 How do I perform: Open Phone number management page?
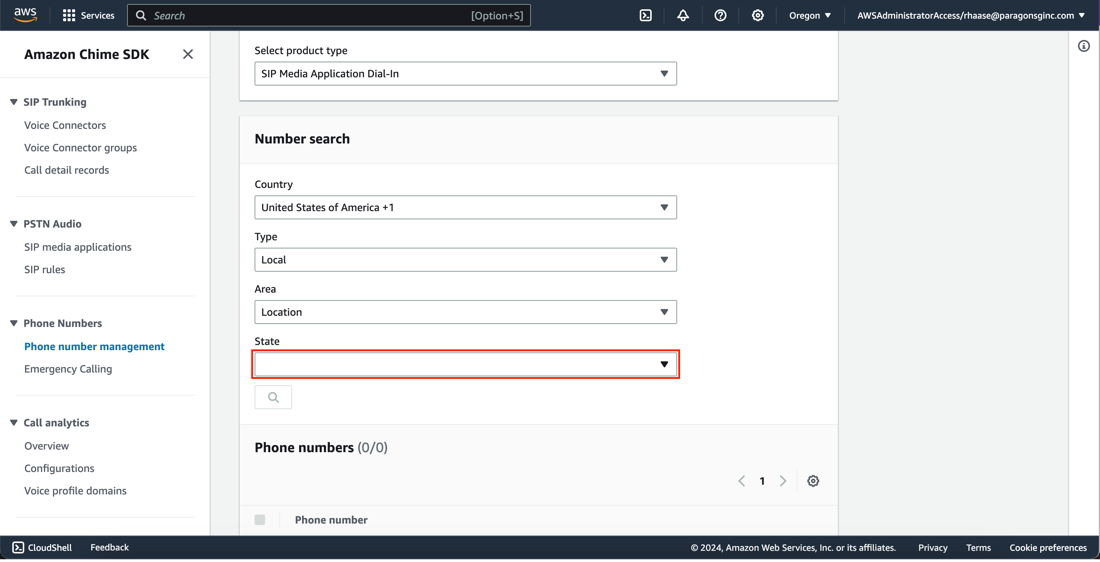(x=95, y=347)
